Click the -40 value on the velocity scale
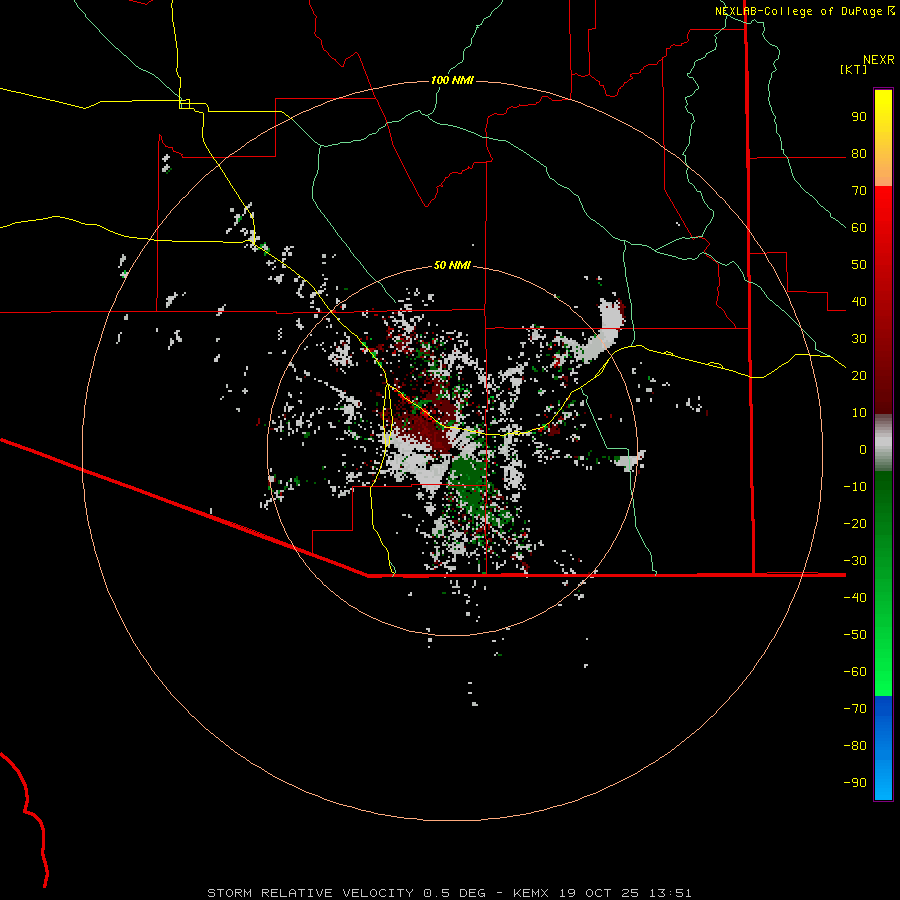The width and height of the screenshot is (900, 900). coord(855,598)
